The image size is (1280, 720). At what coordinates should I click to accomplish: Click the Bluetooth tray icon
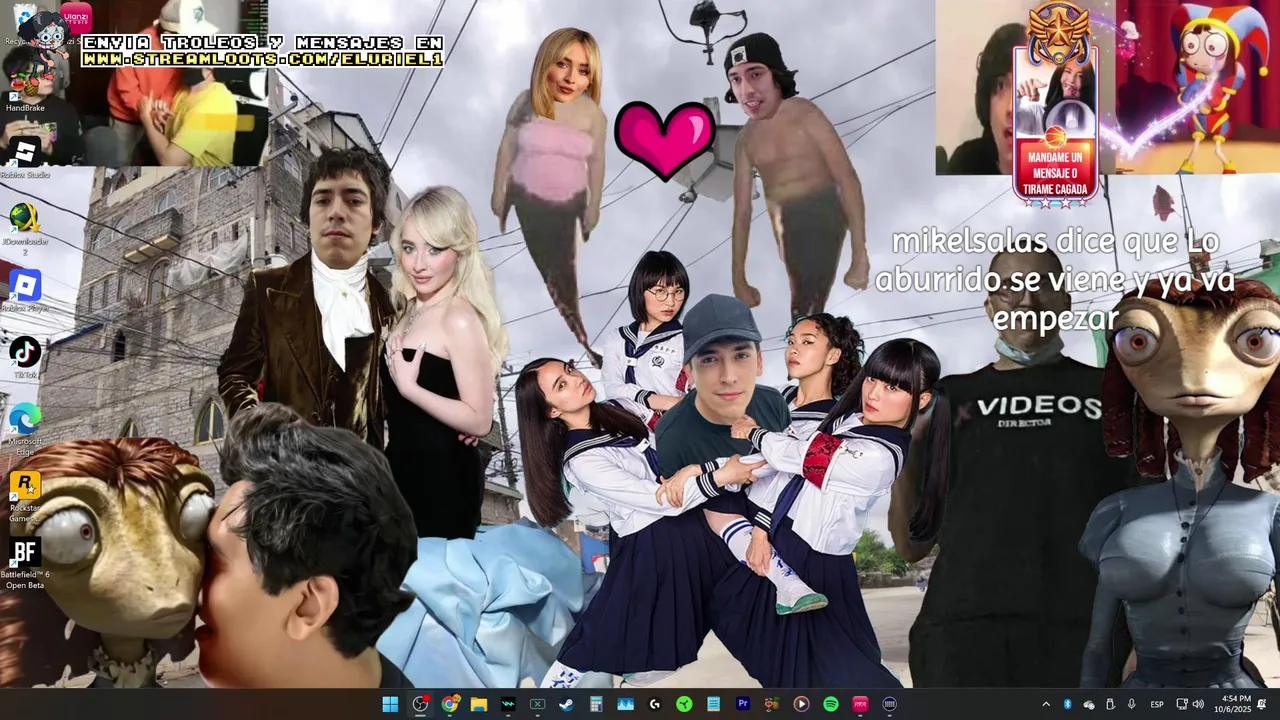coord(1067,704)
